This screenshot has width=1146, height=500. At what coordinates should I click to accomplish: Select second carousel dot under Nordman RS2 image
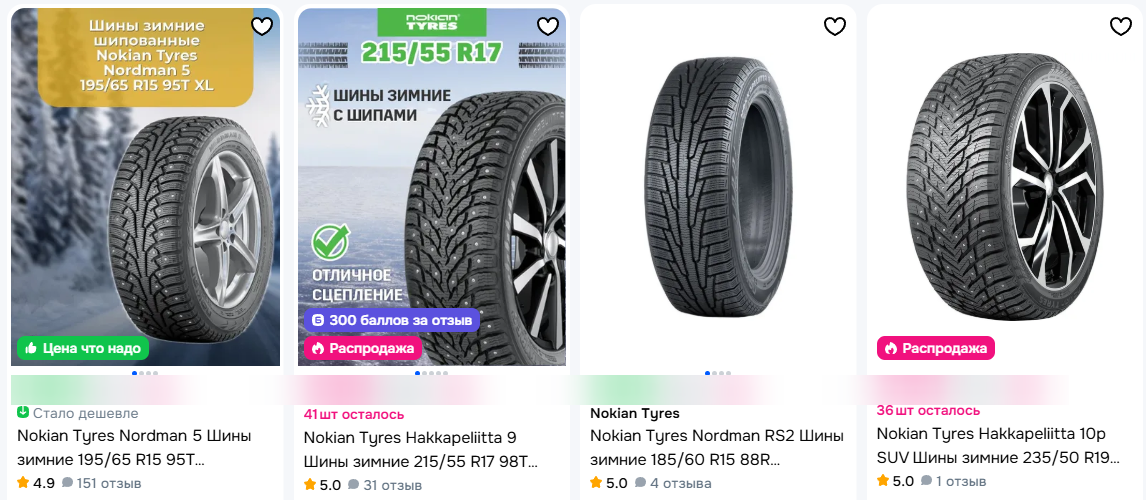pos(713,373)
